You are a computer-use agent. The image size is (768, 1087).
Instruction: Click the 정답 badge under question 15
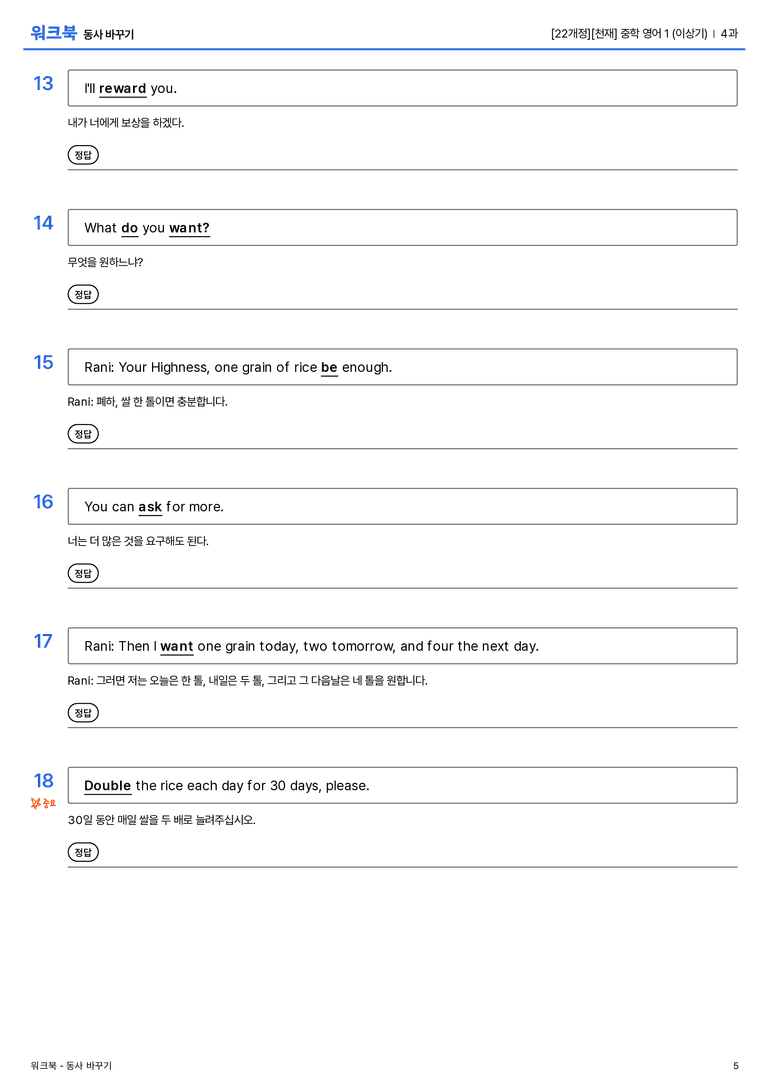pyautogui.click(x=83, y=433)
